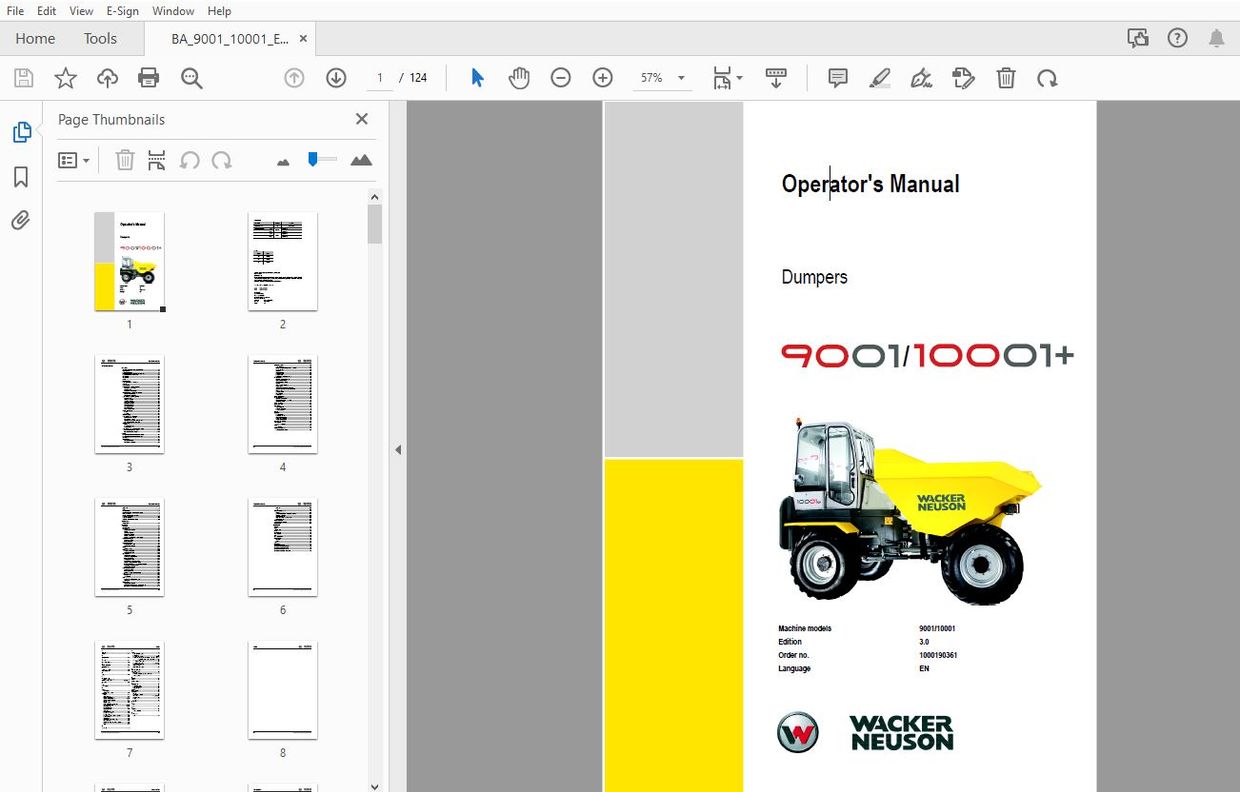Print the dumper operator's manual
The image size is (1240, 792).
148,77
